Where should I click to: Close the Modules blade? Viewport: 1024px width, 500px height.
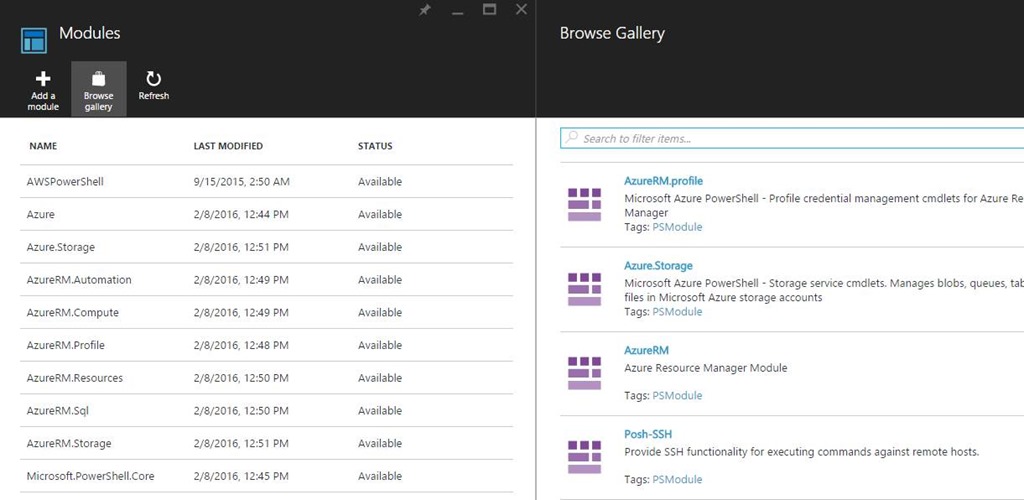pos(521,9)
